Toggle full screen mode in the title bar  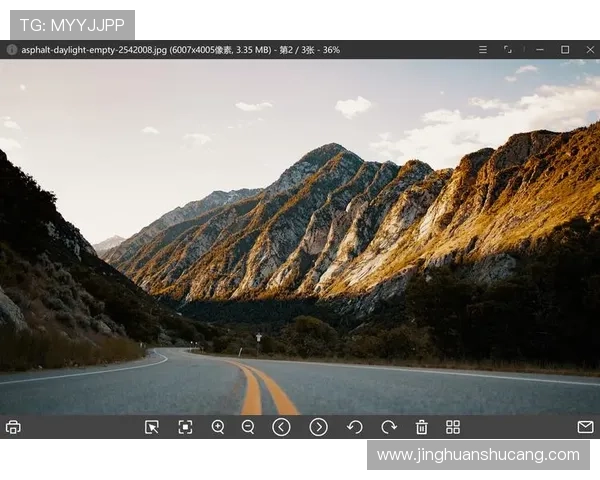coord(508,49)
